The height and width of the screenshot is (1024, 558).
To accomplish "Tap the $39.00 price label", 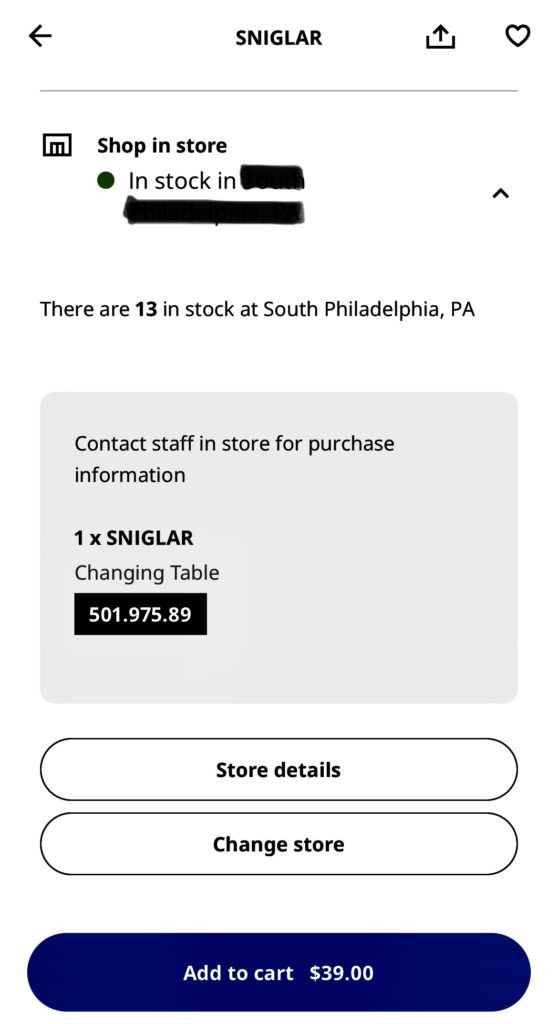I will pyautogui.click(x=342, y=973).
